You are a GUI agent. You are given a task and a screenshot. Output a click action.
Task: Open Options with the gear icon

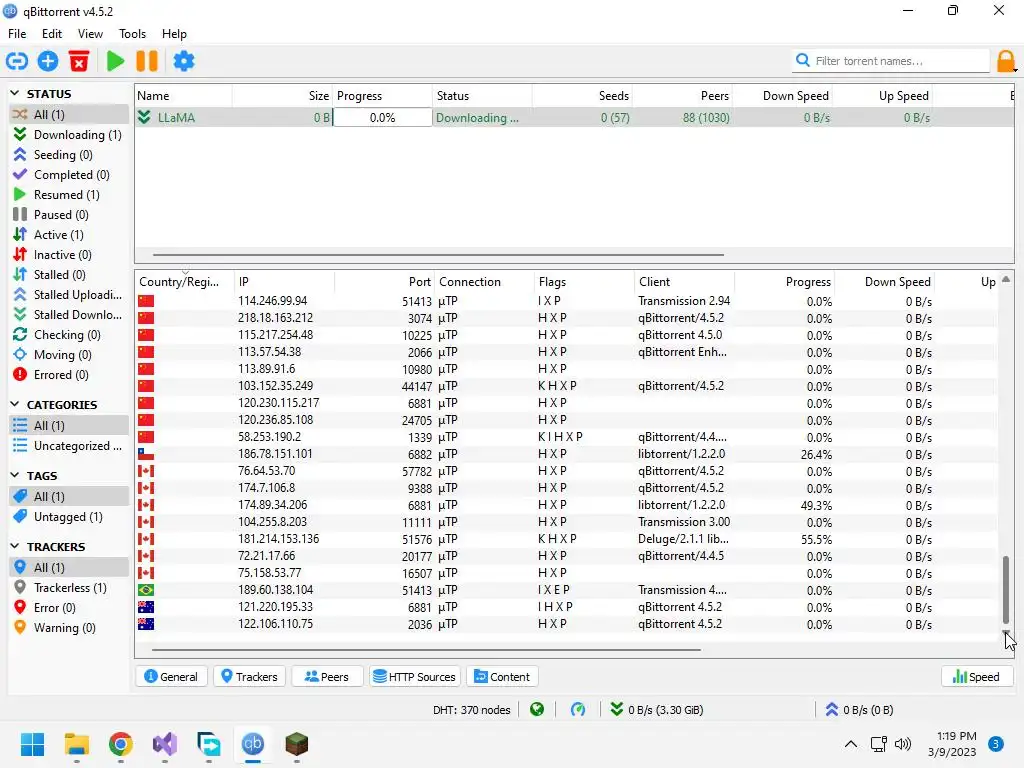(x=184, y=61)
